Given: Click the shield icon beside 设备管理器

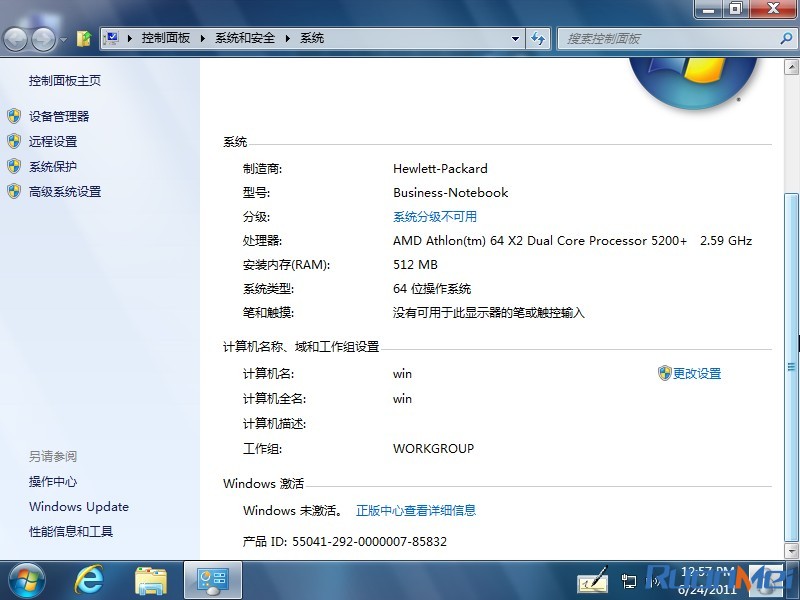Looking at the screenshot, I should [14, 116].
